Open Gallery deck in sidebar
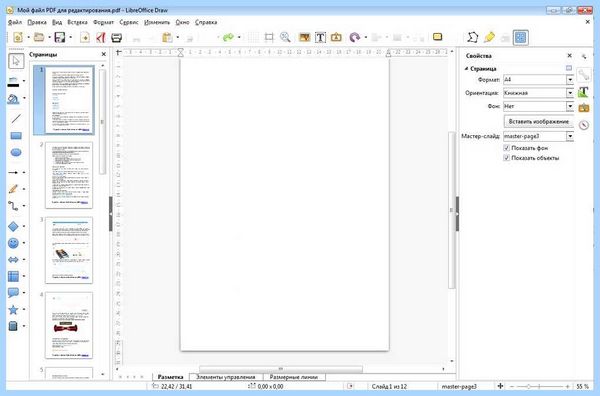Screen dimensions: 600x396 pos(584,108)
